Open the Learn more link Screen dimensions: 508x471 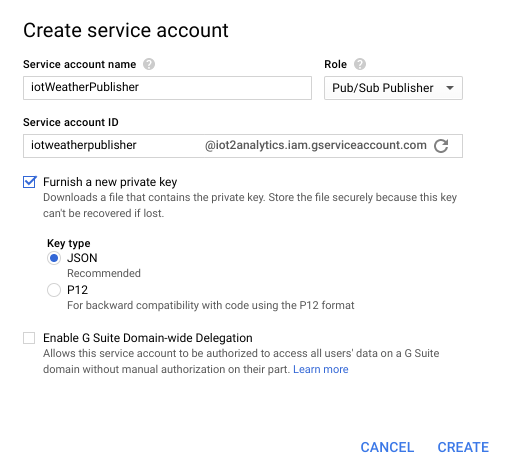[x=321, y=369]
